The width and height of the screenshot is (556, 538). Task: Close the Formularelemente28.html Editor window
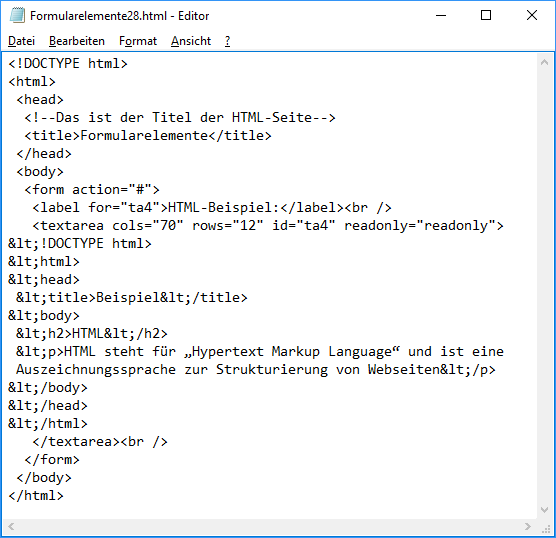coord(532,15)
